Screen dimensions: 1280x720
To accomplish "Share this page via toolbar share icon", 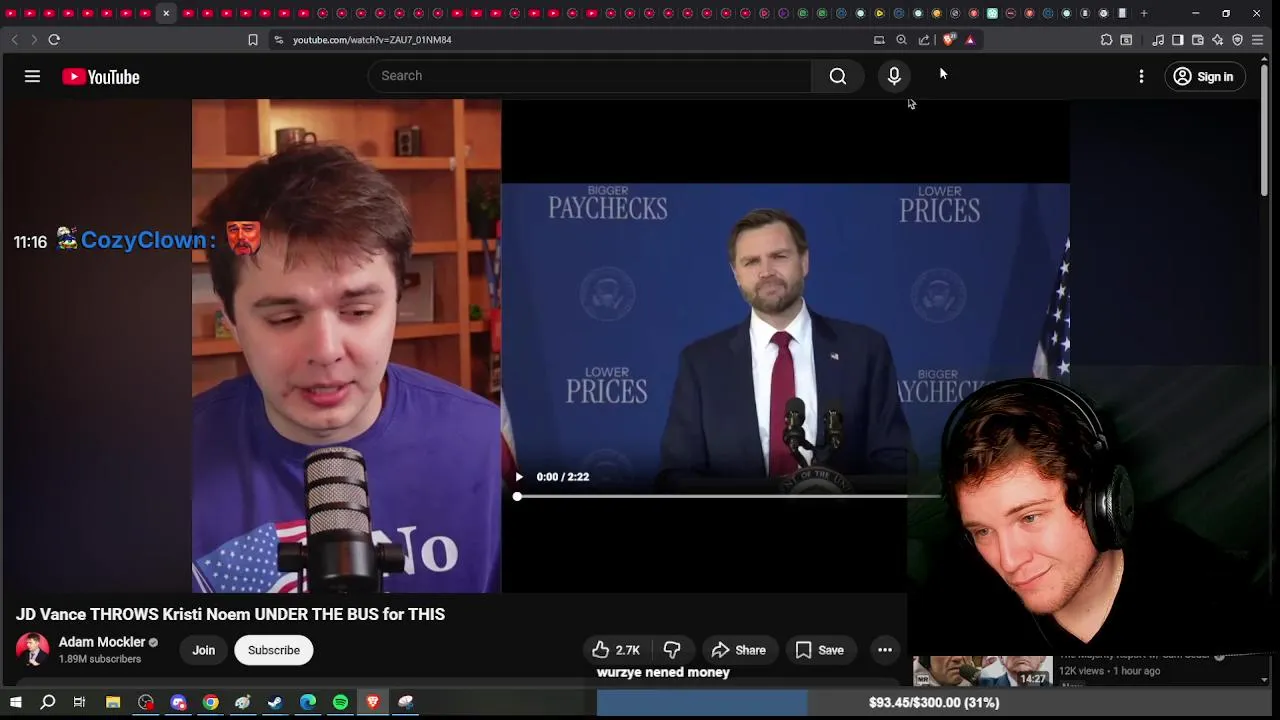I will pyautogui.click(x=924, y=40).
